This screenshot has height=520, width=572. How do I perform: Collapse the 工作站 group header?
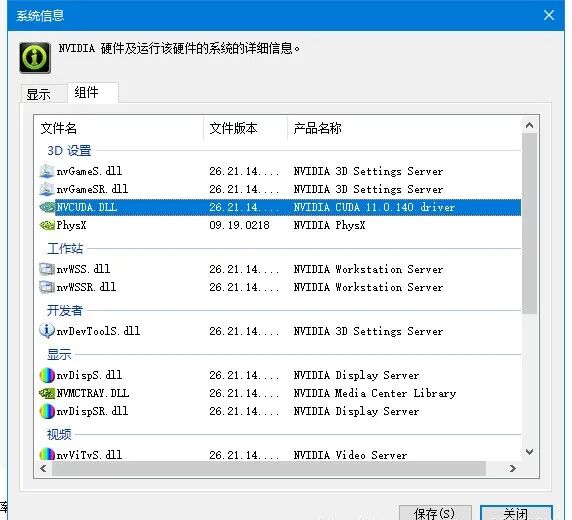(x=65, y=249)
